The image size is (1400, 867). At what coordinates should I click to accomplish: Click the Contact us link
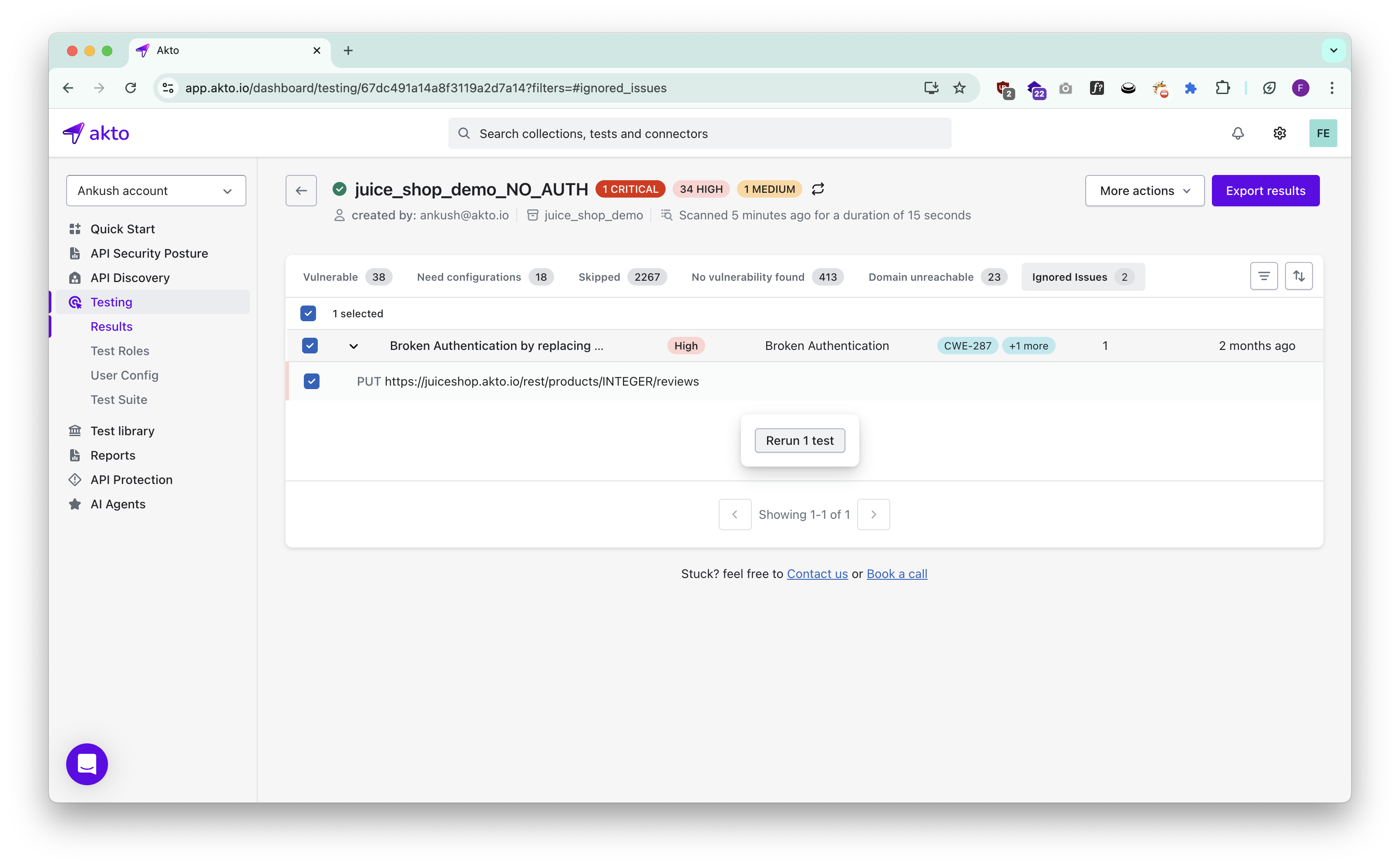(x=817, y=573)
